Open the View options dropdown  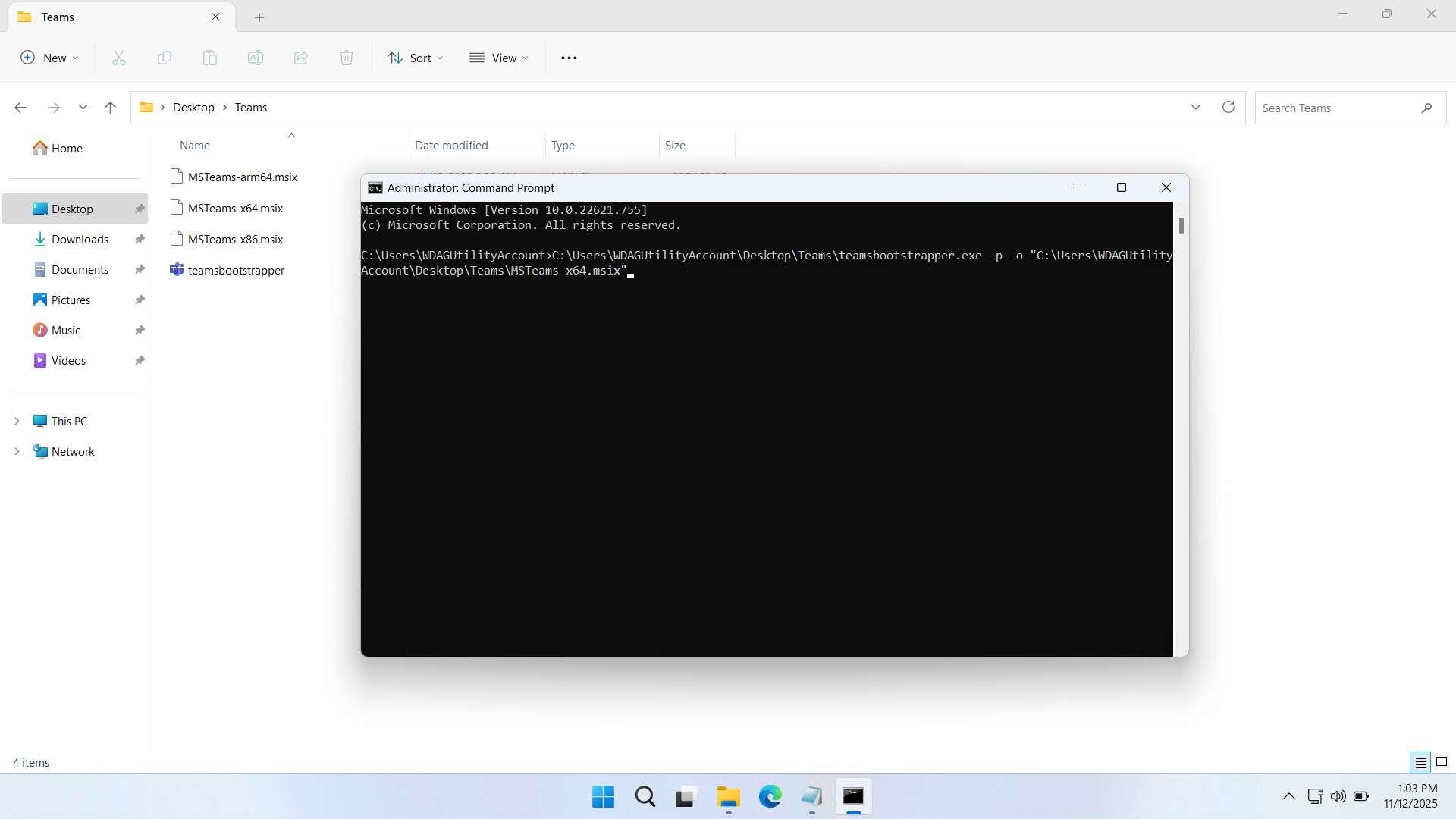[x=499, y=58]
